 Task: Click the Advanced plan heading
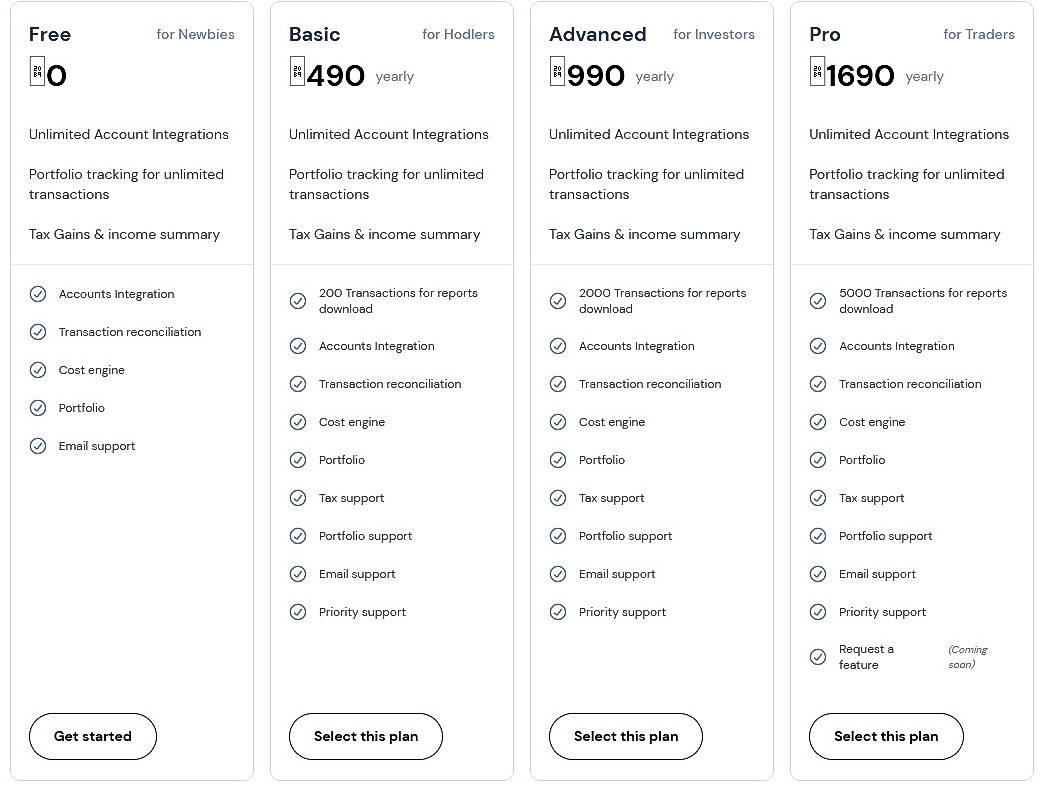pyautogui.click(x=597, y=34)
